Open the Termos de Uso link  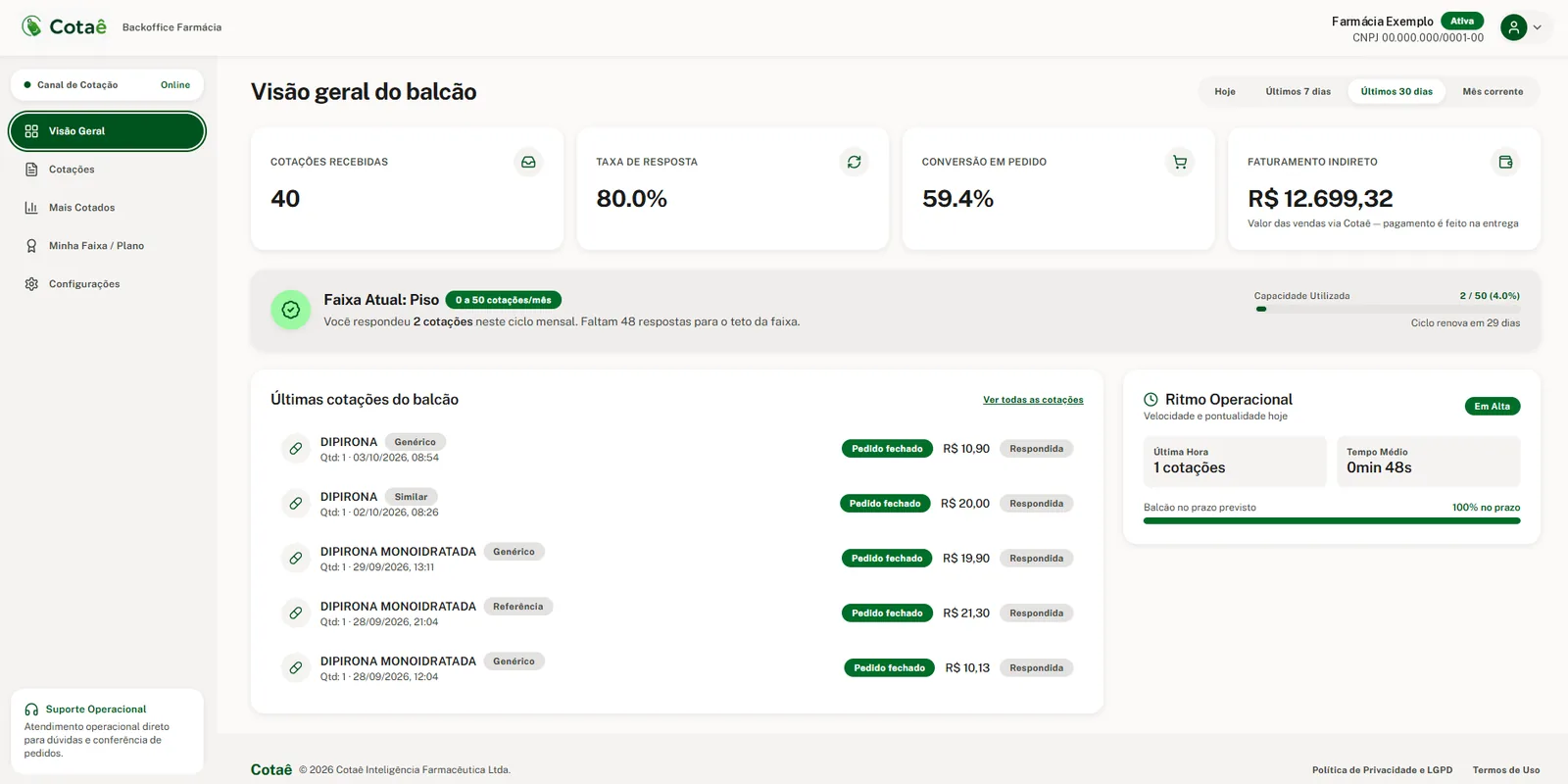point(1506,770)
